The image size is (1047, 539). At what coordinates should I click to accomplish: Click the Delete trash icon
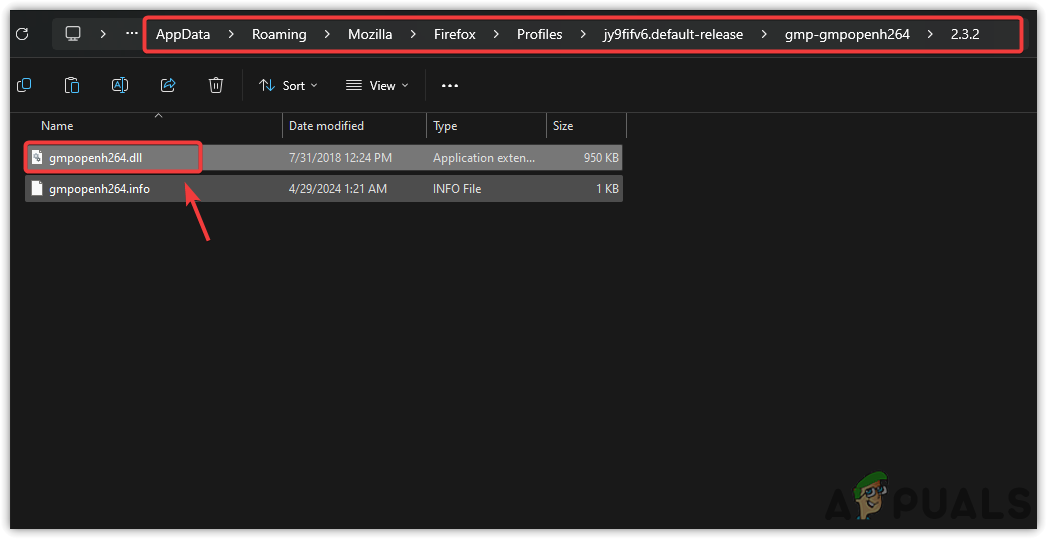click(x=216, y=85)
